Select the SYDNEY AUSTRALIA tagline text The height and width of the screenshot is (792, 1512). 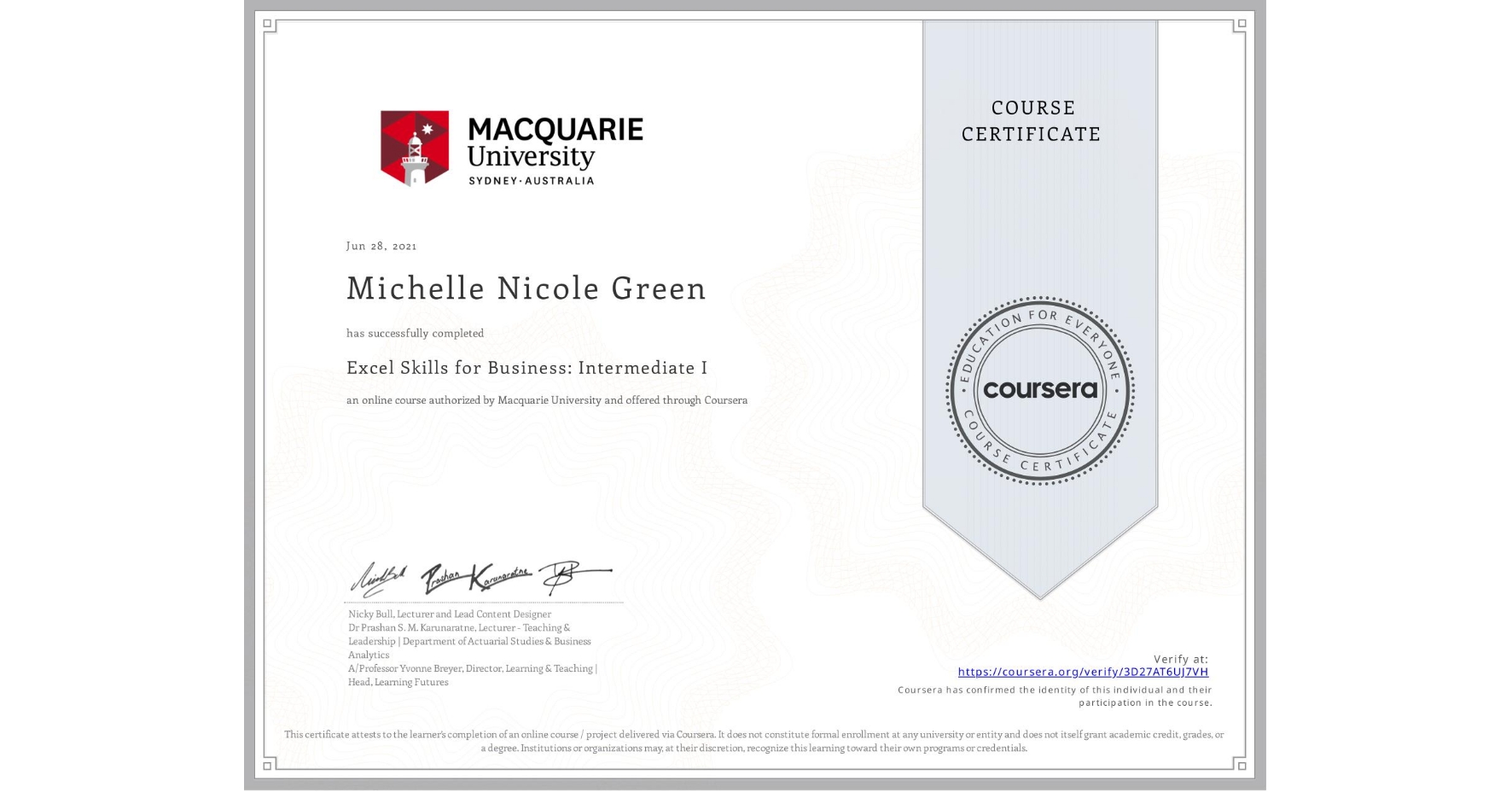(532, 180)
